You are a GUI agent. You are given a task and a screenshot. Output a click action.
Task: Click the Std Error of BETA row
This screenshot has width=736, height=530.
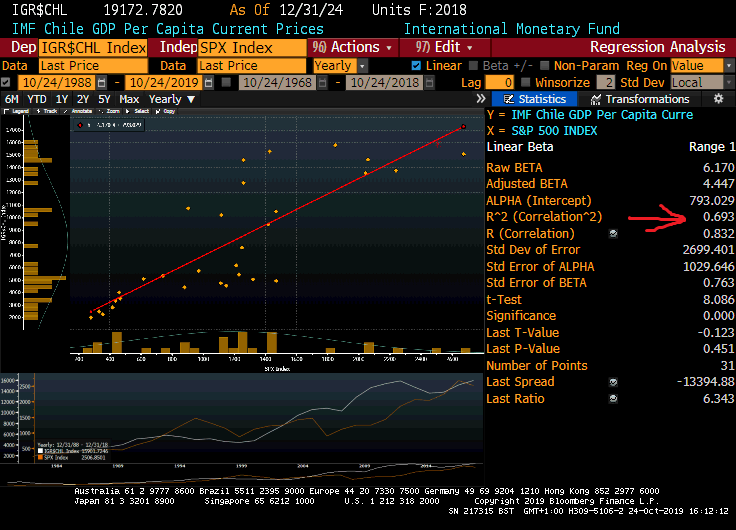[610, 283]
